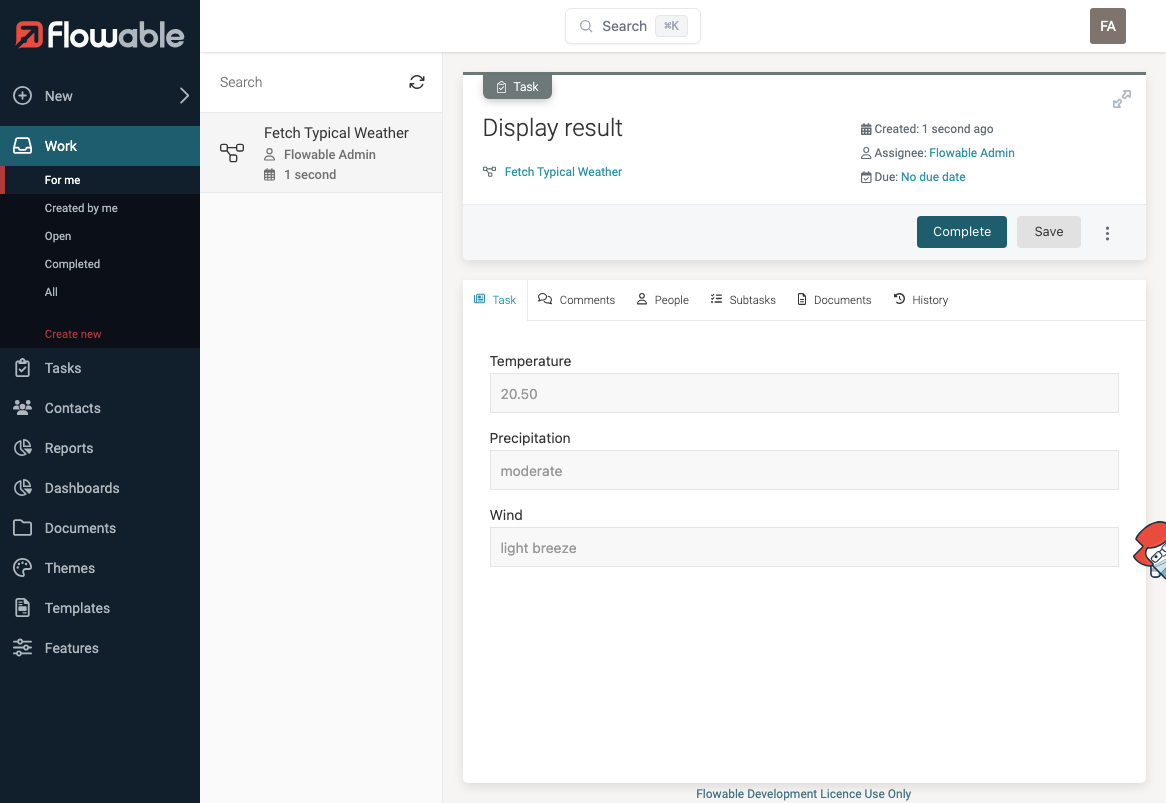This screenshot has width=1166, height=803.
Task: Open the FA user avatar menu
Action: [x=1107, y=26]
